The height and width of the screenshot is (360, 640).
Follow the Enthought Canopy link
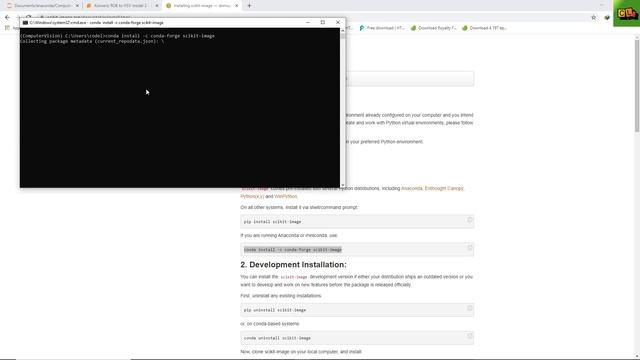[444, 189]
